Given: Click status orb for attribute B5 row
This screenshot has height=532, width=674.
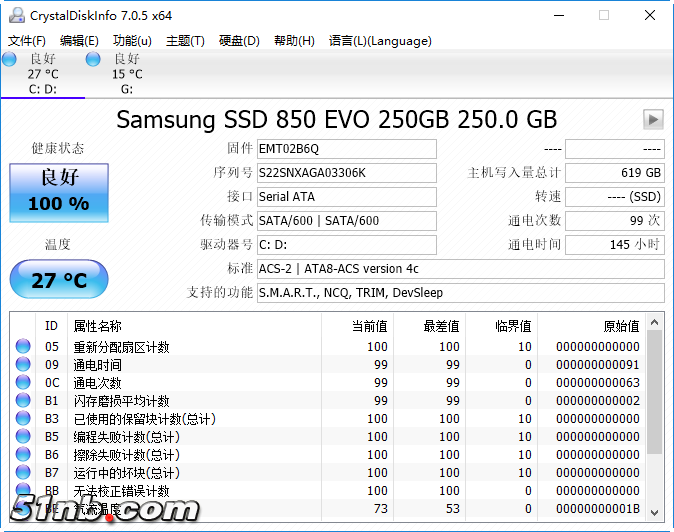Looking at the screenshot, I should pyautogui.click(x=23, y=437).
